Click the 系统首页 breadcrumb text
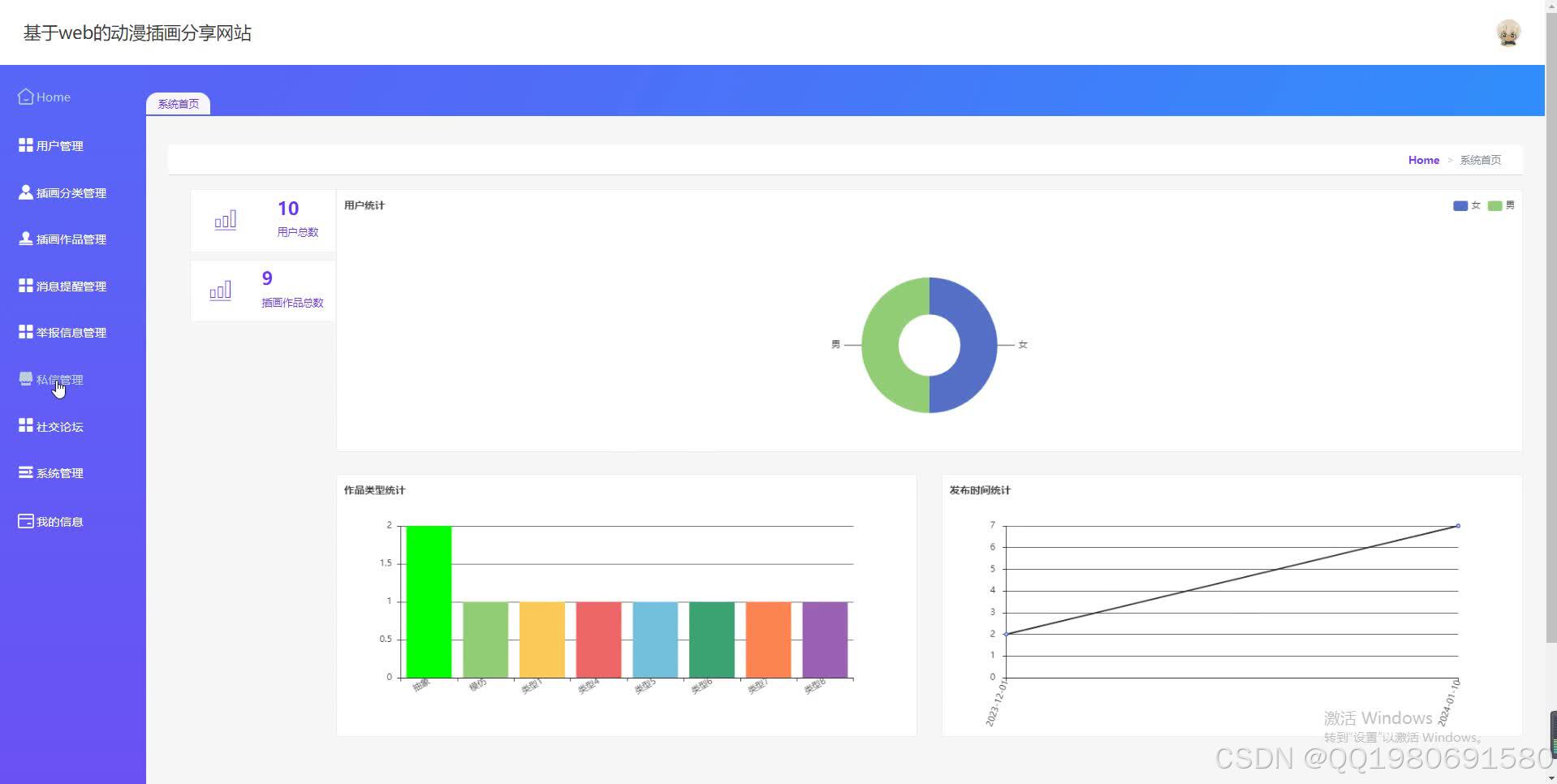 click(1480, 160)
